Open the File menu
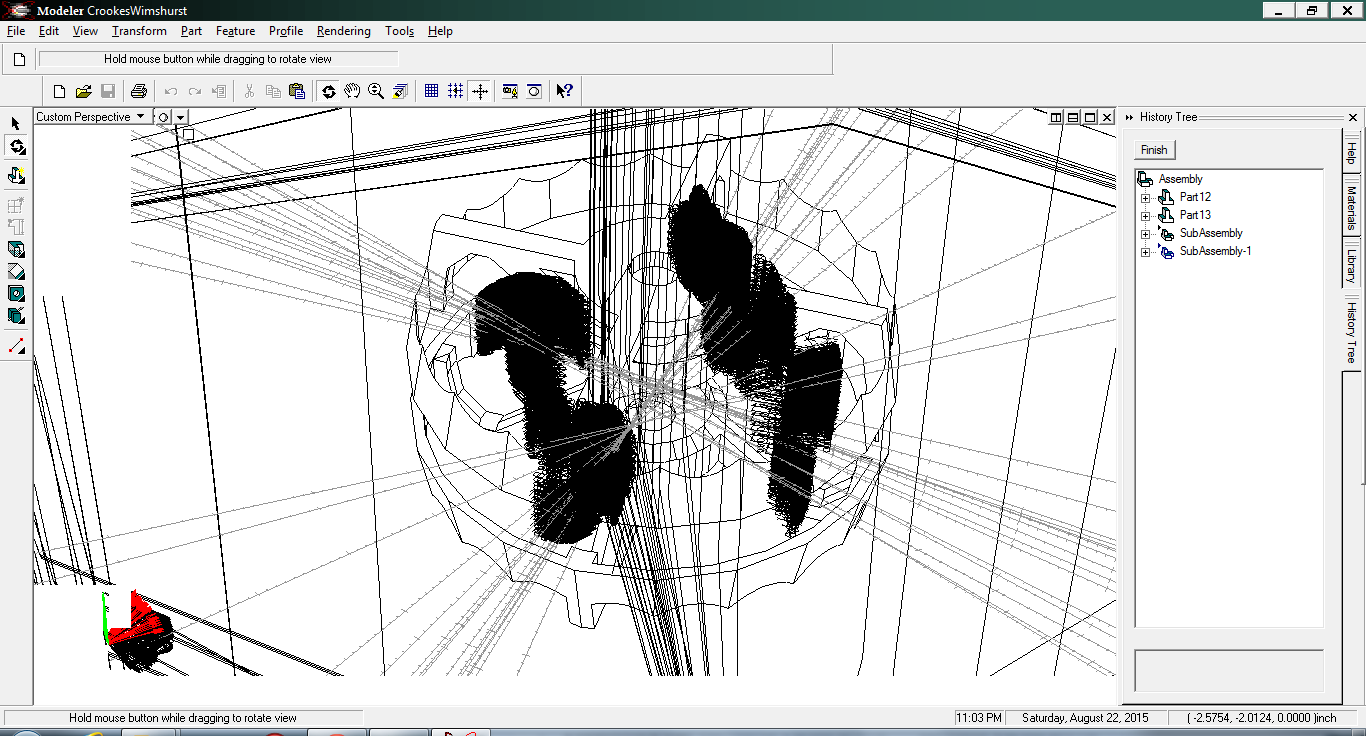 [16, 31]
